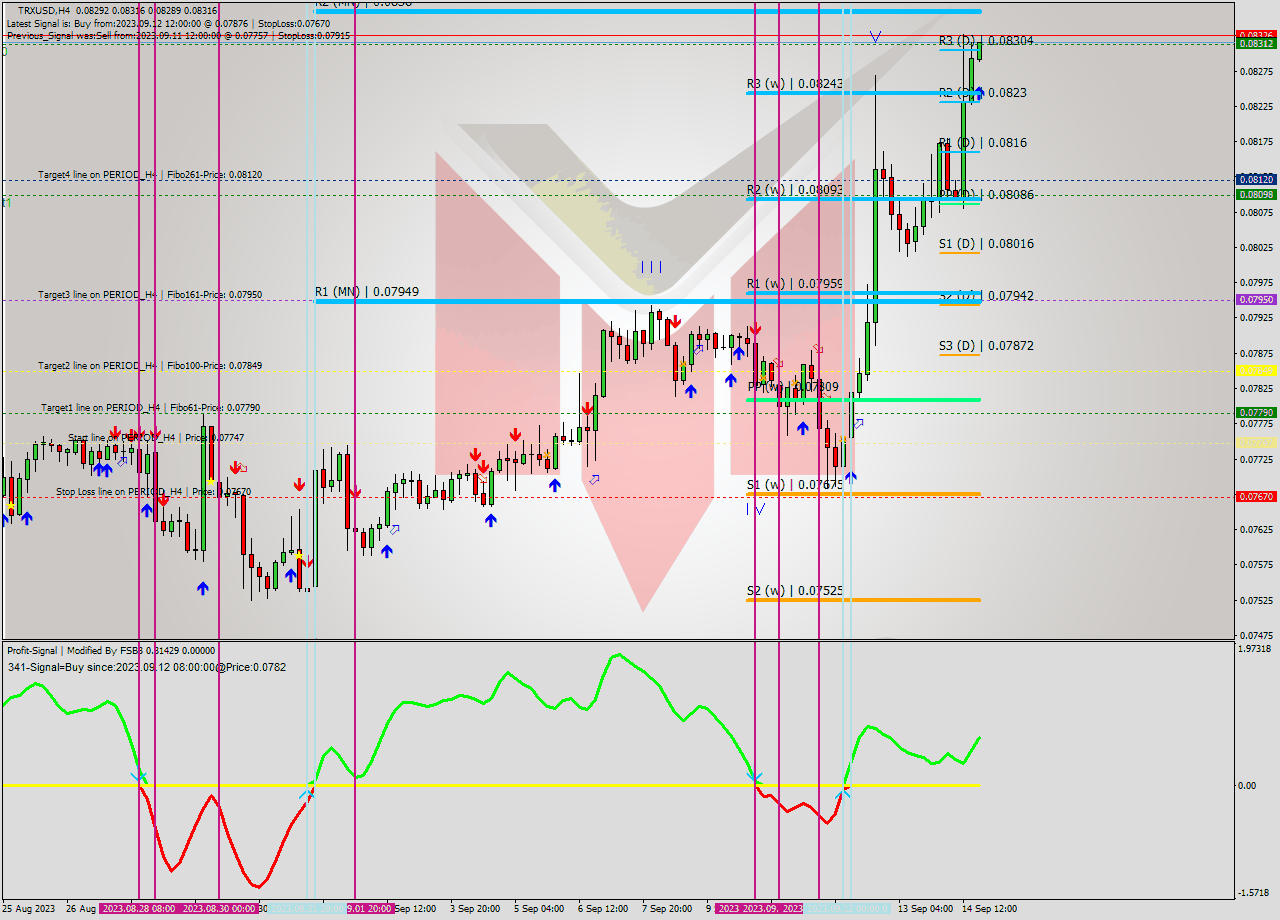Click the TRXUSD,H4 chart title text
The image size is (1280, 920).
click(44, 10)
